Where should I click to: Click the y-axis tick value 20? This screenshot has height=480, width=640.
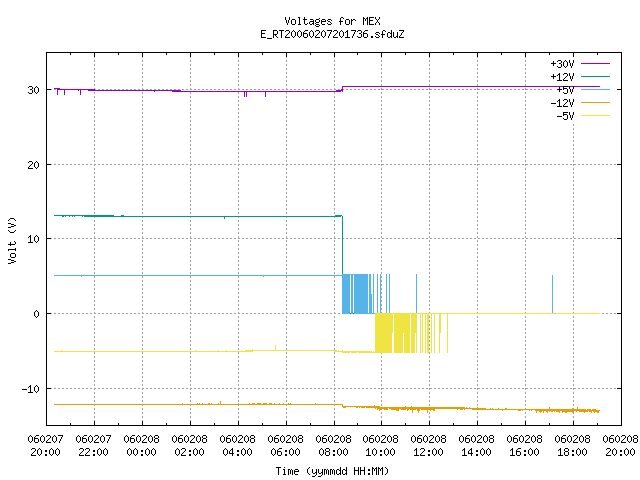coord(33,165)
